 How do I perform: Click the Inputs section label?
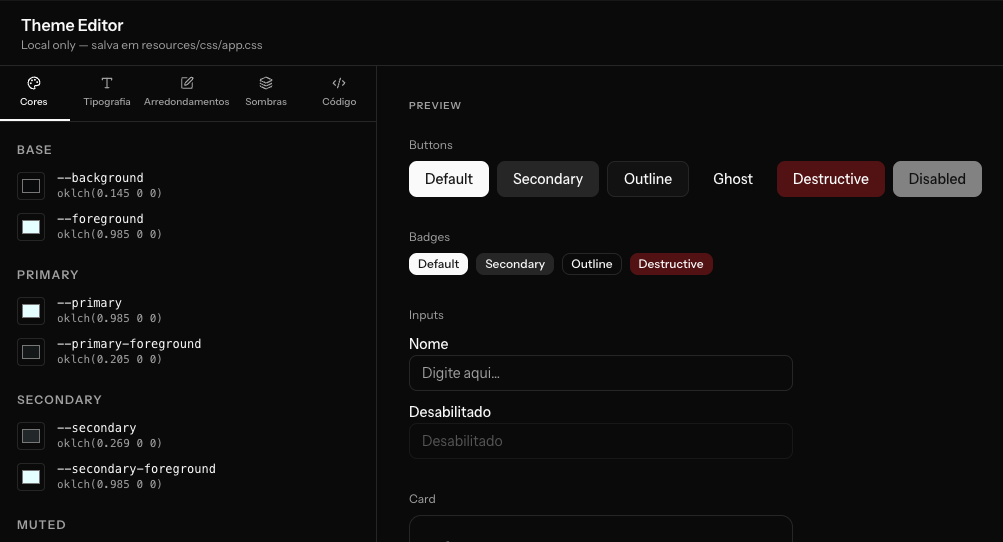(427, 315)
